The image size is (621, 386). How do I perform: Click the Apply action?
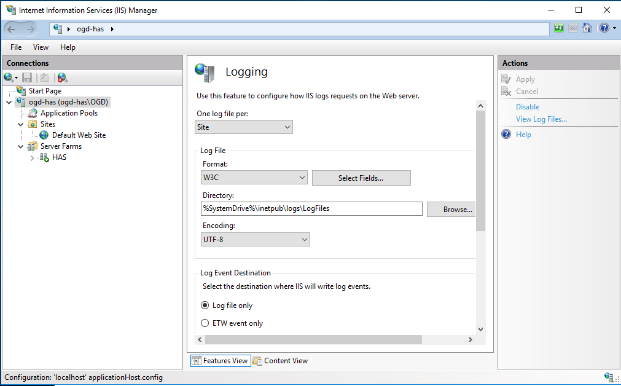click(x=525, y=80)
